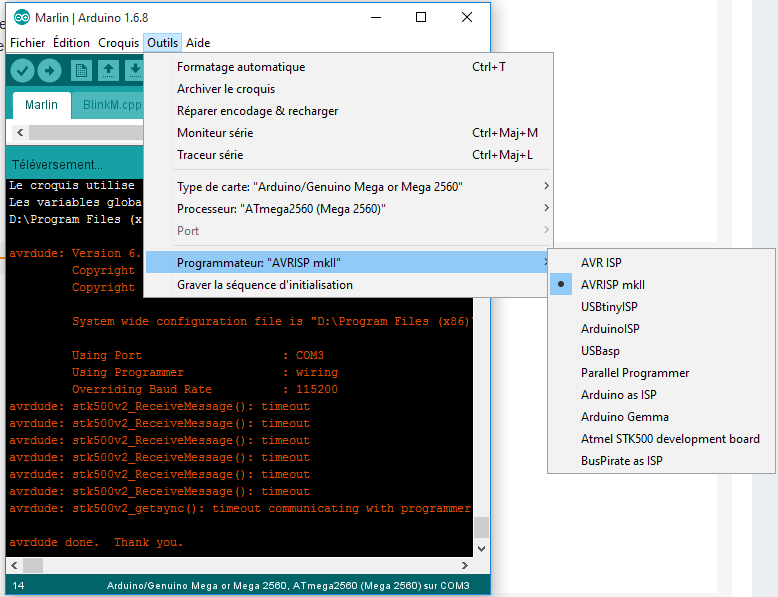Choose AVR ISP programmer

point(662,263)
